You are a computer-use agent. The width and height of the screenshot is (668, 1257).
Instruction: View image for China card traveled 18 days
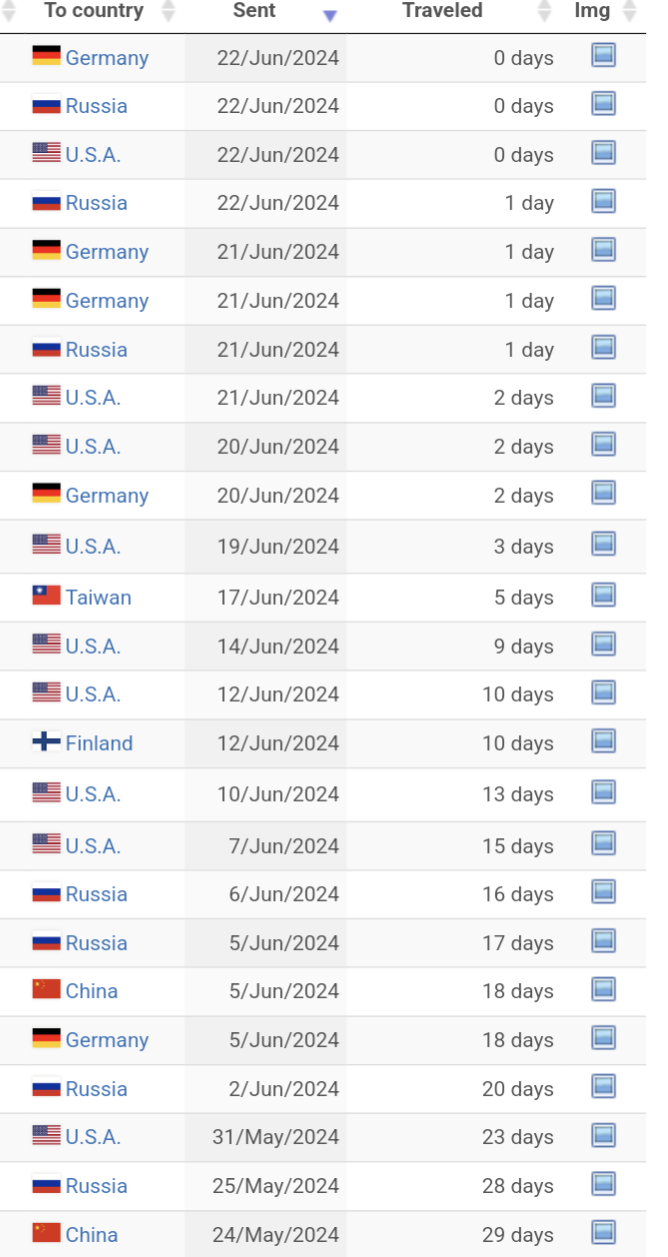[x=603, y=989]
